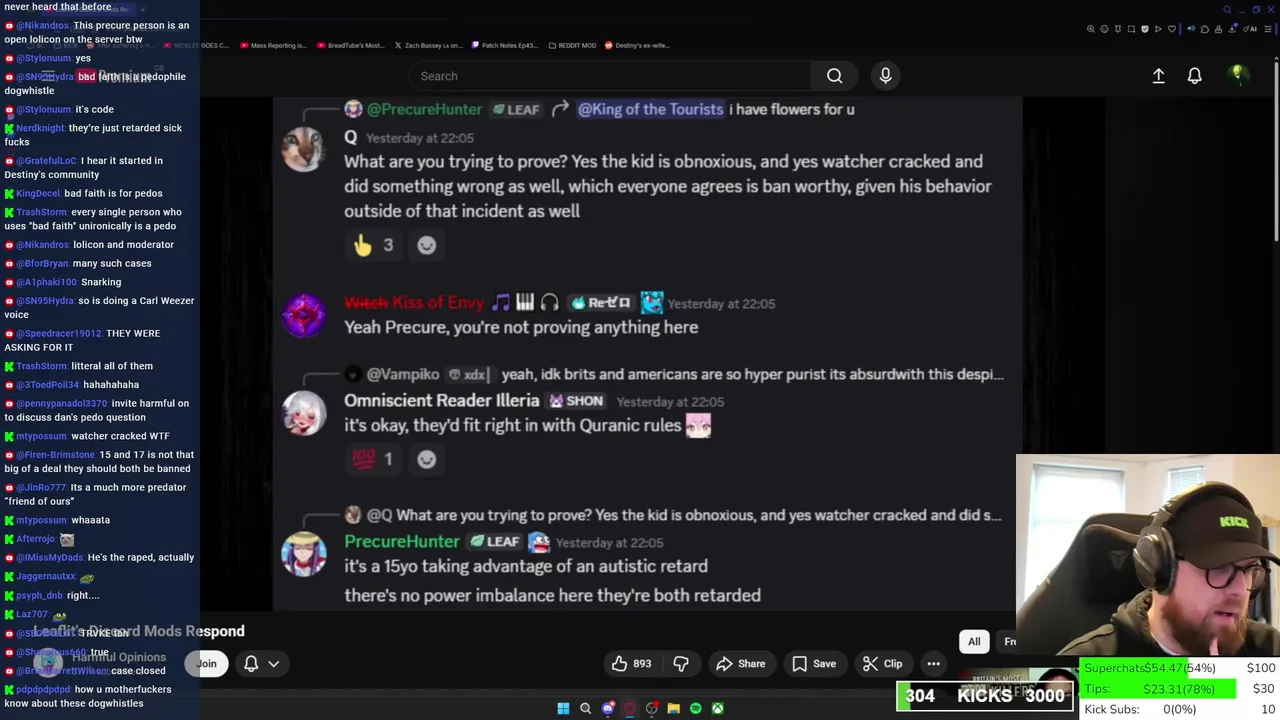Select the All filter chip

click(974, 642)
